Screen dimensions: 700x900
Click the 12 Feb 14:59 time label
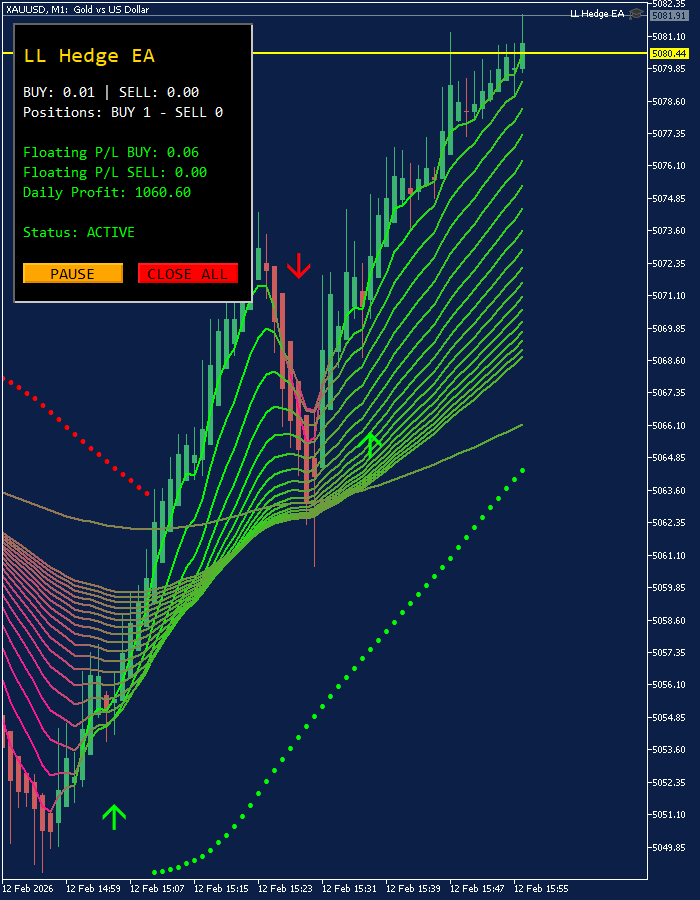92,889
